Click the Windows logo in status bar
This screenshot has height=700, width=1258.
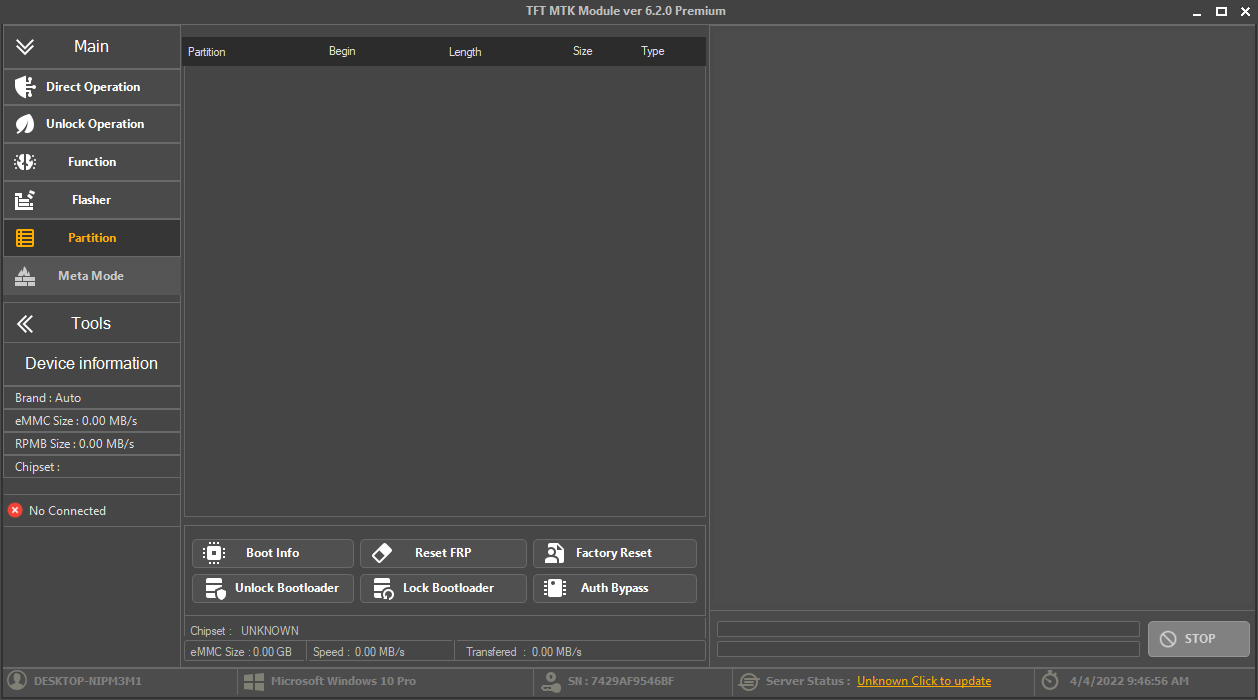pos(254,681)
